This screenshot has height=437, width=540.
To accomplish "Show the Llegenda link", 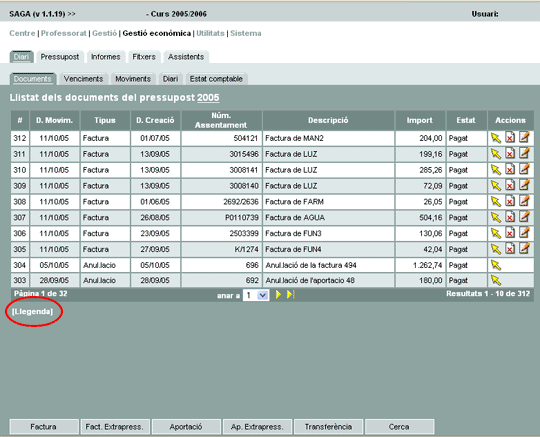I will [32, 312].
